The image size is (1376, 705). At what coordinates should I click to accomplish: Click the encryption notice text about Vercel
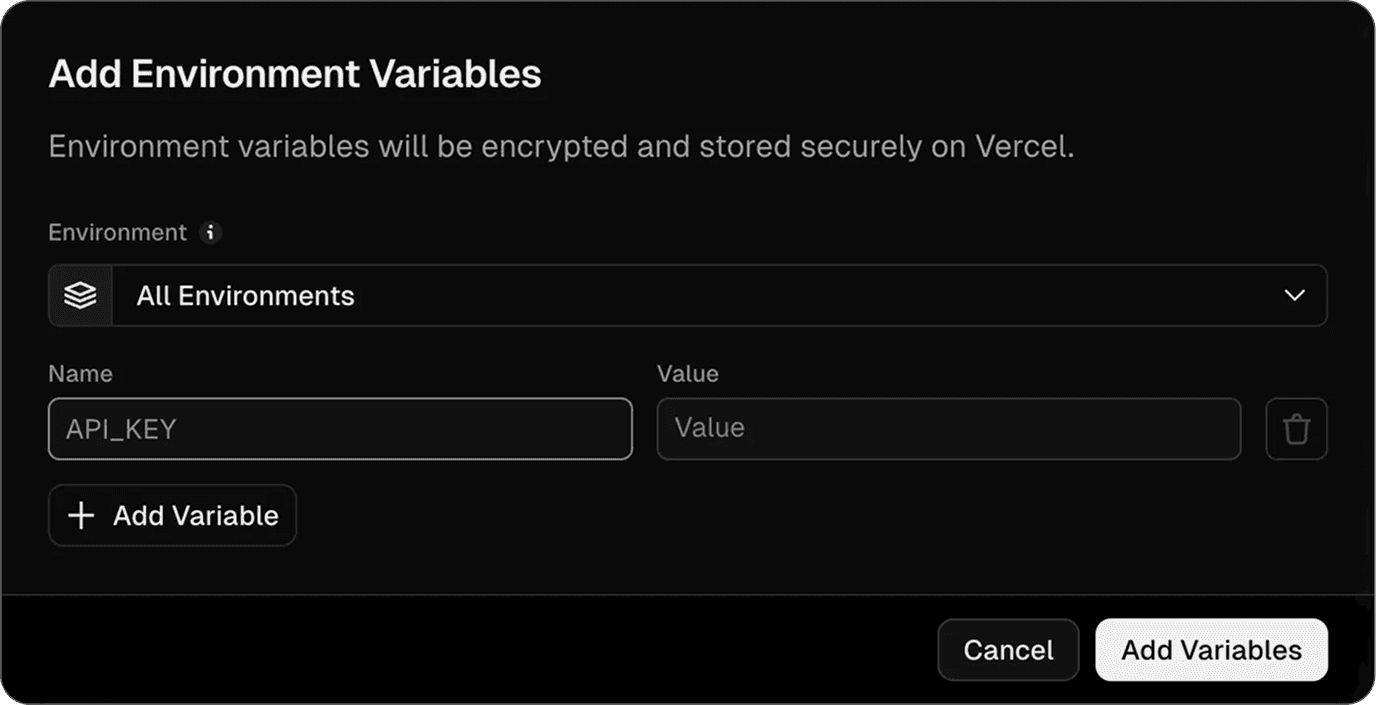click(x=560, y=146)
